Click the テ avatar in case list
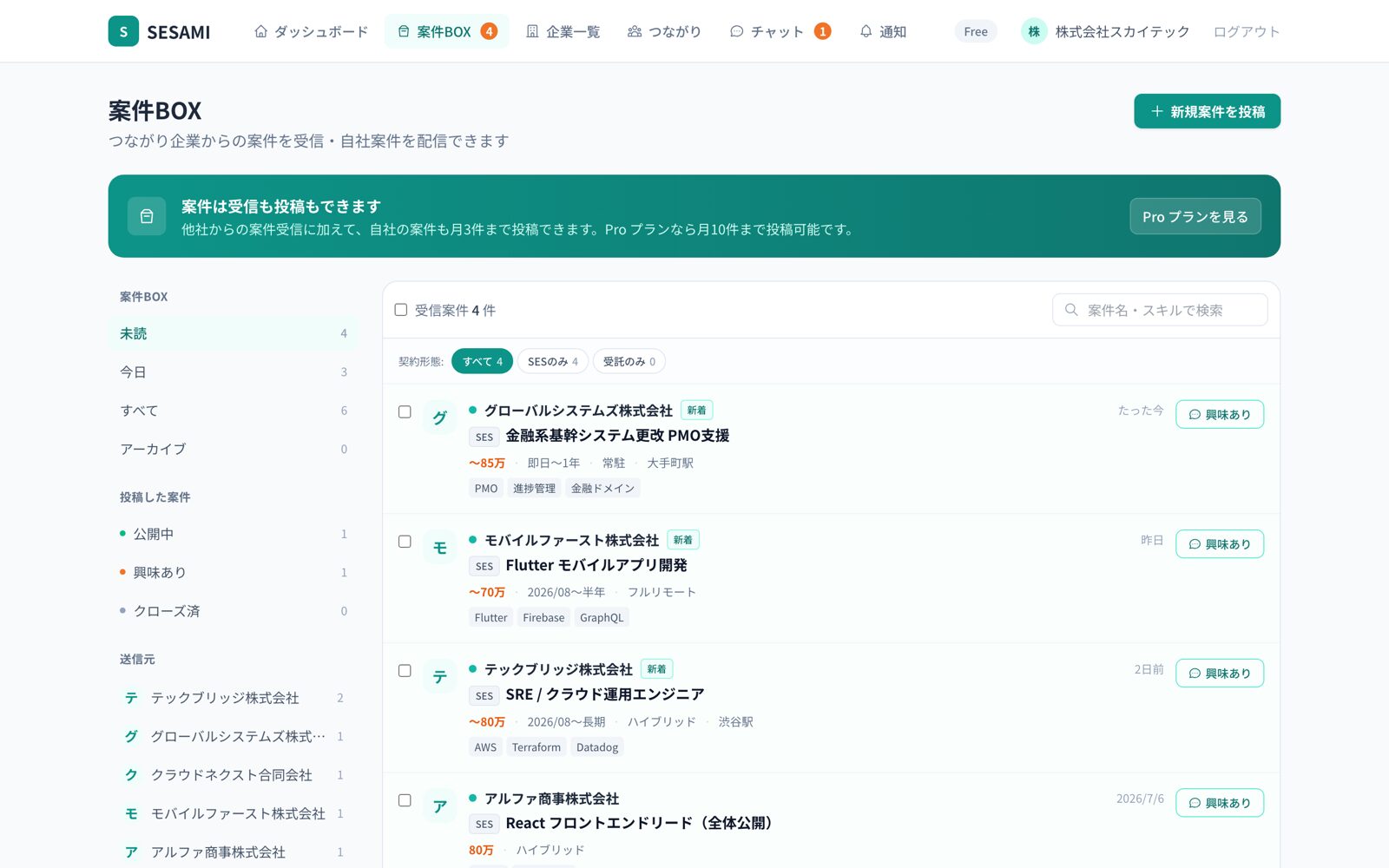The image size is (1389, 868). coord(440,676)
